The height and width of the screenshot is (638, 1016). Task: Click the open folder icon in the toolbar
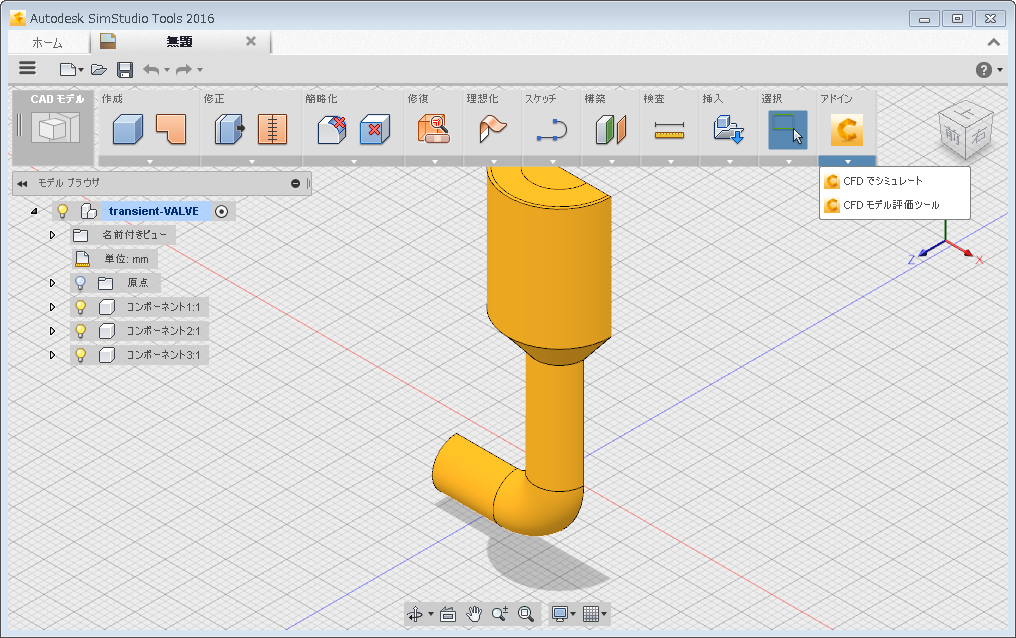[x=98, y=69]
